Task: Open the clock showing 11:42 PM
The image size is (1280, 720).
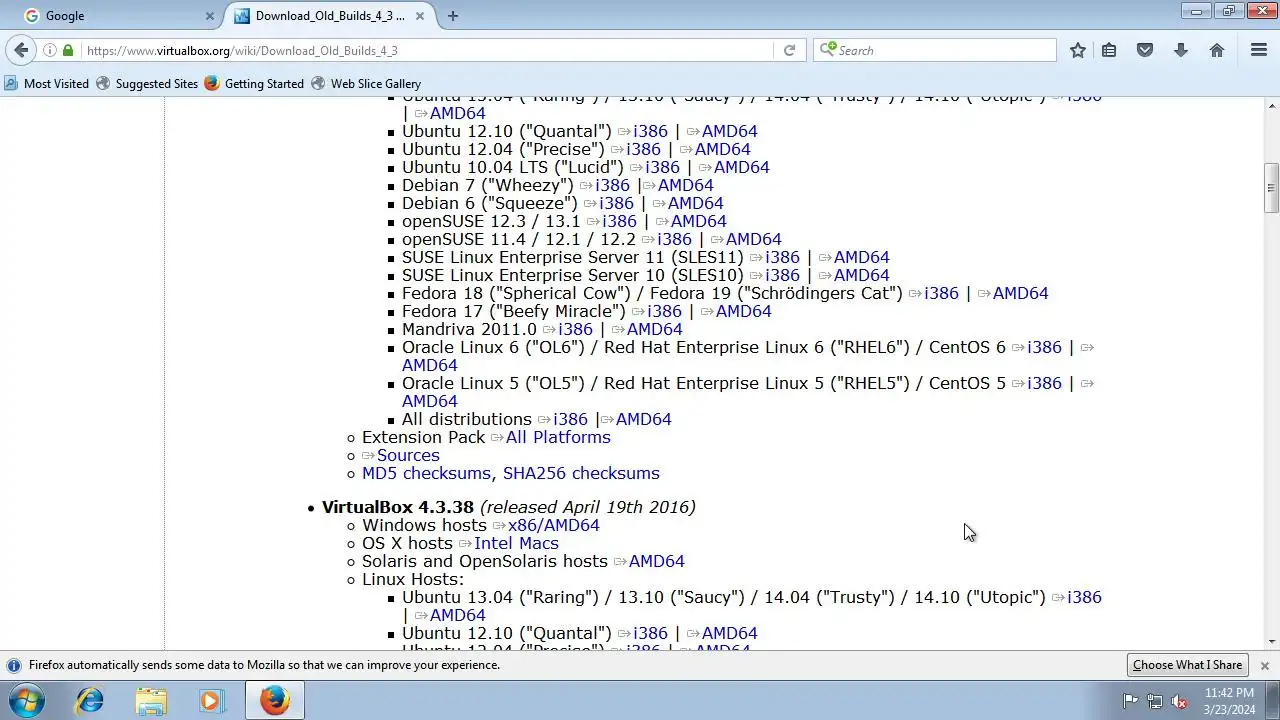Action: click(x=1229, y=700)
